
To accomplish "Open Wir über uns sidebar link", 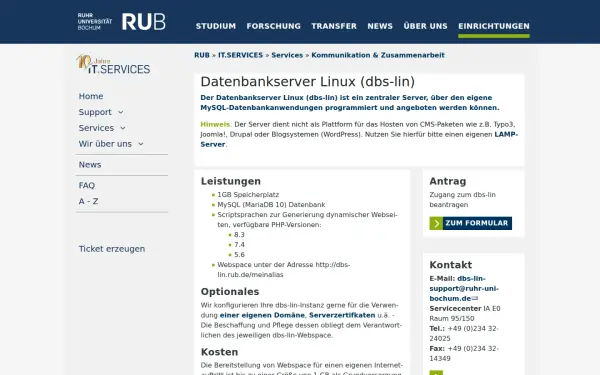I will pyautogui.click(x=105, y=144).
